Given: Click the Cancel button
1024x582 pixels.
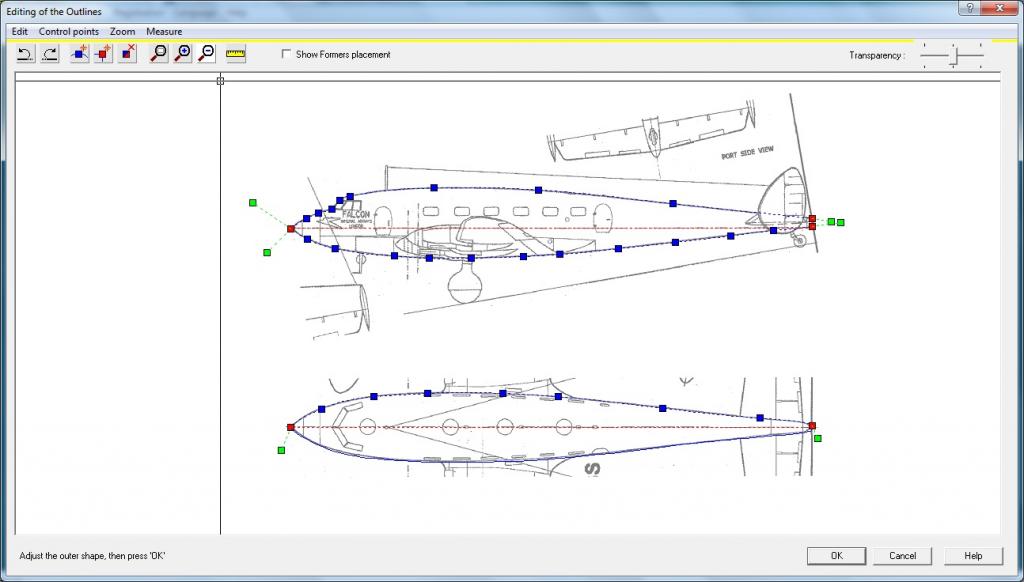Looking at the screenshot, I should tap(902, 556).
